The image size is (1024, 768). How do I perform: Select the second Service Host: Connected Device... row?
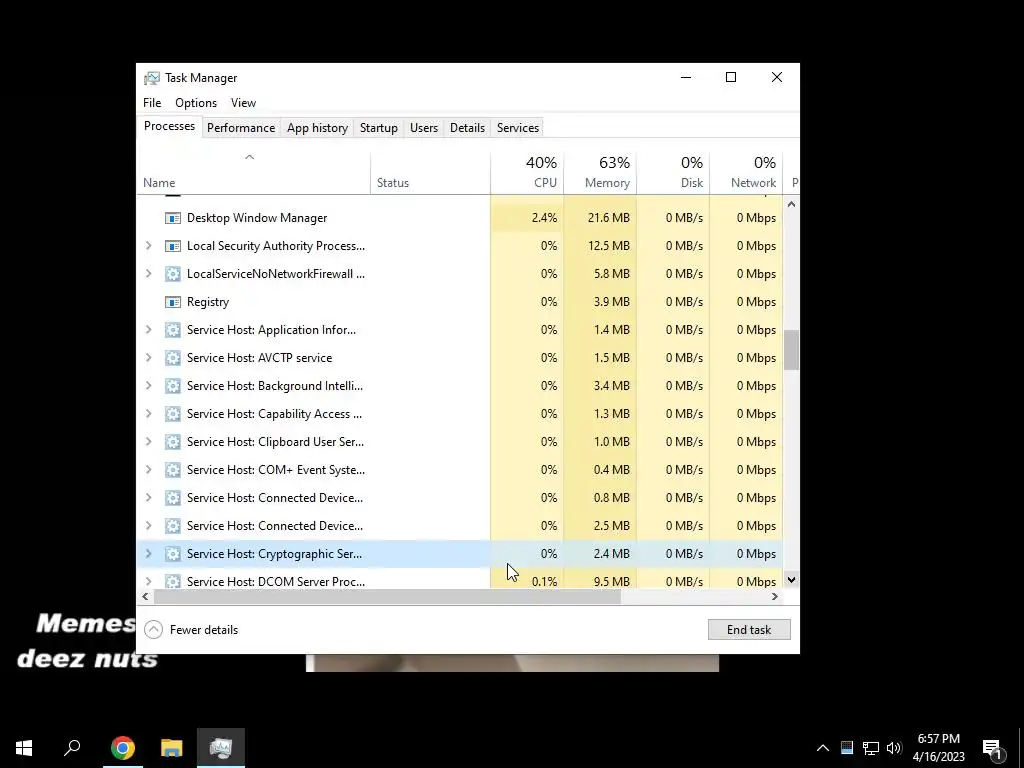[x=460, y=526]
